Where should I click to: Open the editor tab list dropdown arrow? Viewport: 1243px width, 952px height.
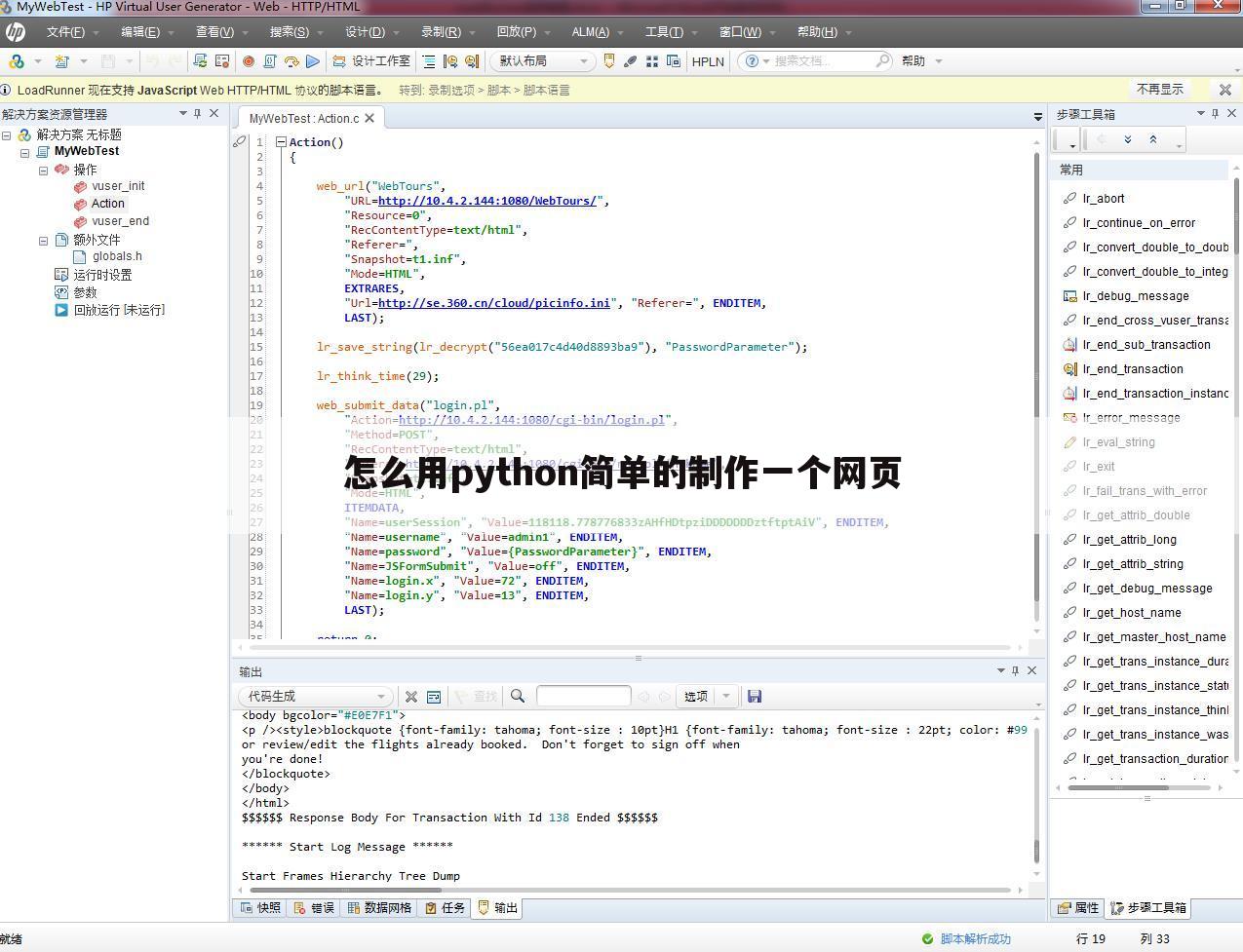tap(1037, 118)
